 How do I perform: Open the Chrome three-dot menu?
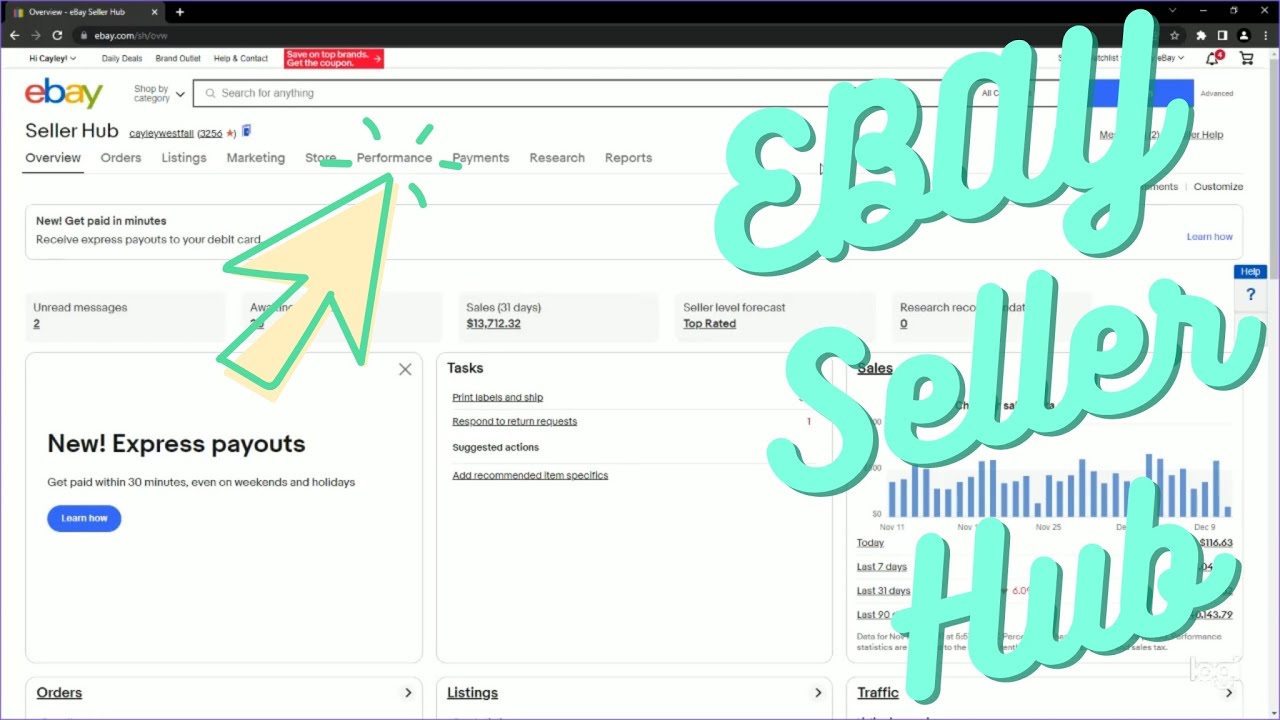1266,35
